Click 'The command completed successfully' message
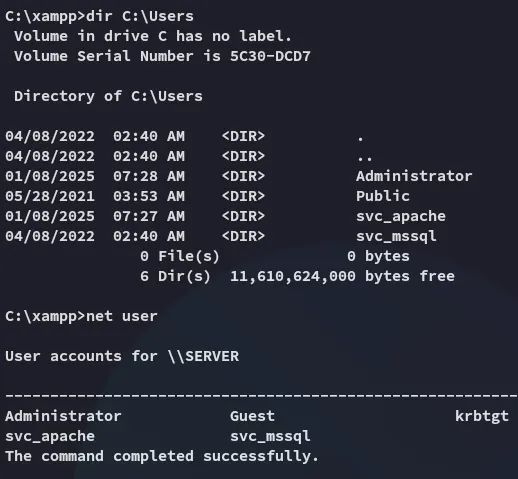518x479 pixels. click(x=162, y=457)
